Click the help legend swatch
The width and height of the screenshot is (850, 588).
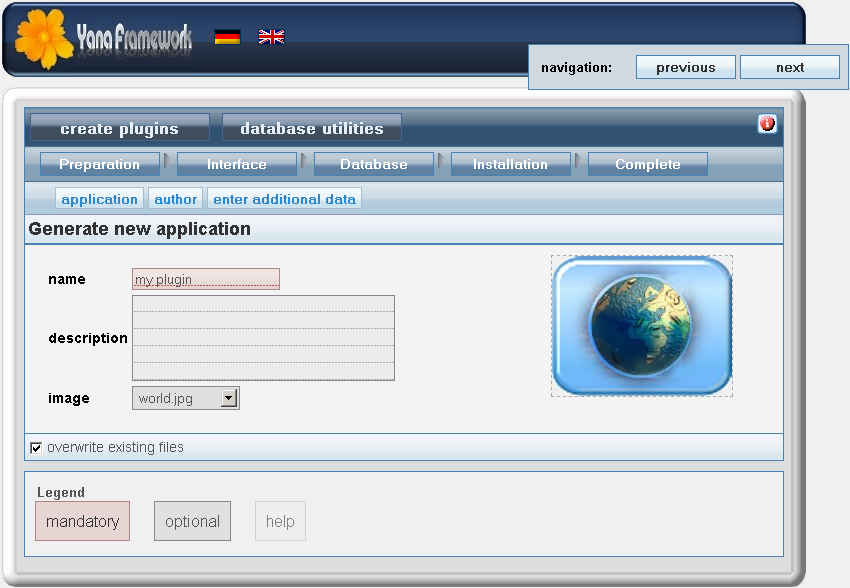pos(280,521)
